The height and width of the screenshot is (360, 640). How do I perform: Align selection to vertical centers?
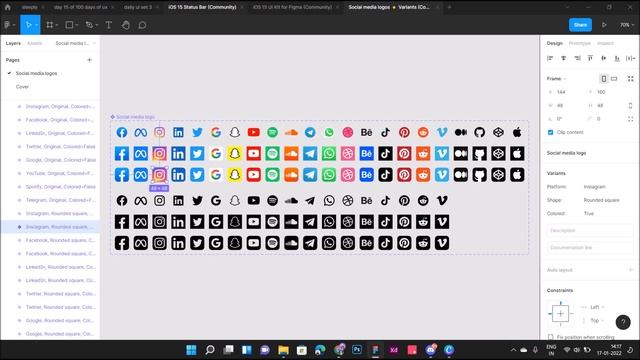point(604,58)
